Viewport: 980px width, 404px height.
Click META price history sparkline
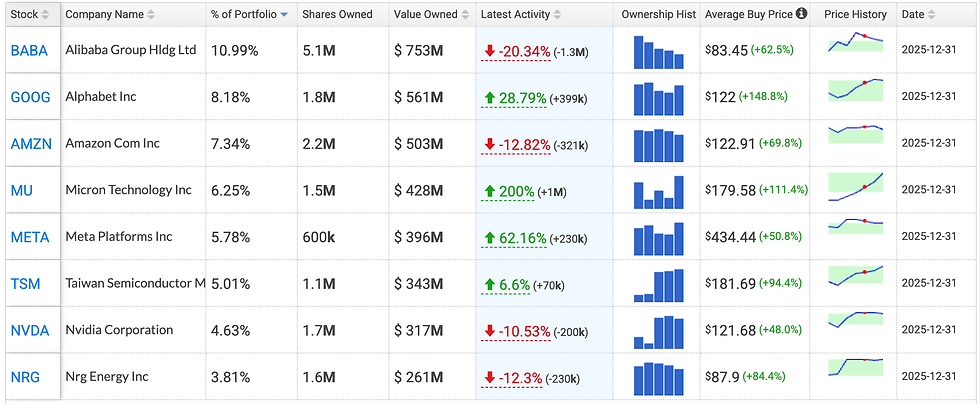pos(856,226)
